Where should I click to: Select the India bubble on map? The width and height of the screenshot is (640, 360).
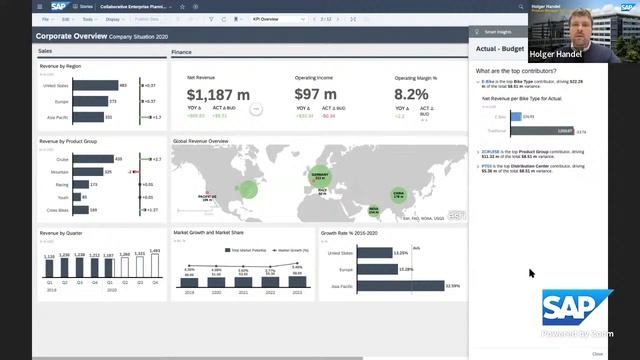373,211
